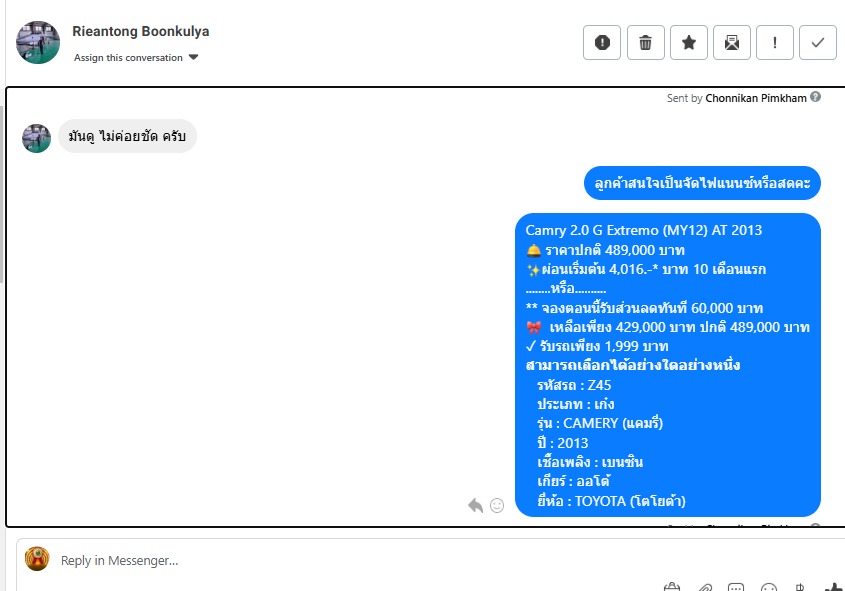Viewport: 845px width, 591px height.
Task: Attach a file using the paperclip icon
Action: pos(704,587)
